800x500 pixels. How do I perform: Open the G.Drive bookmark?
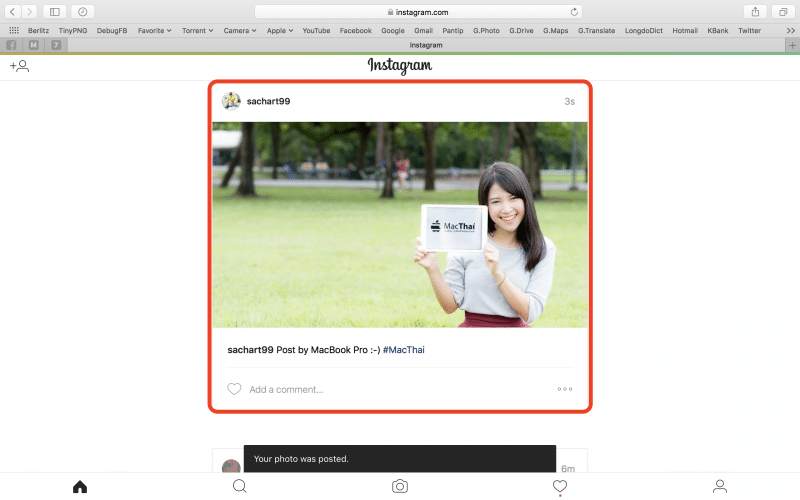[x=521, y=31]
